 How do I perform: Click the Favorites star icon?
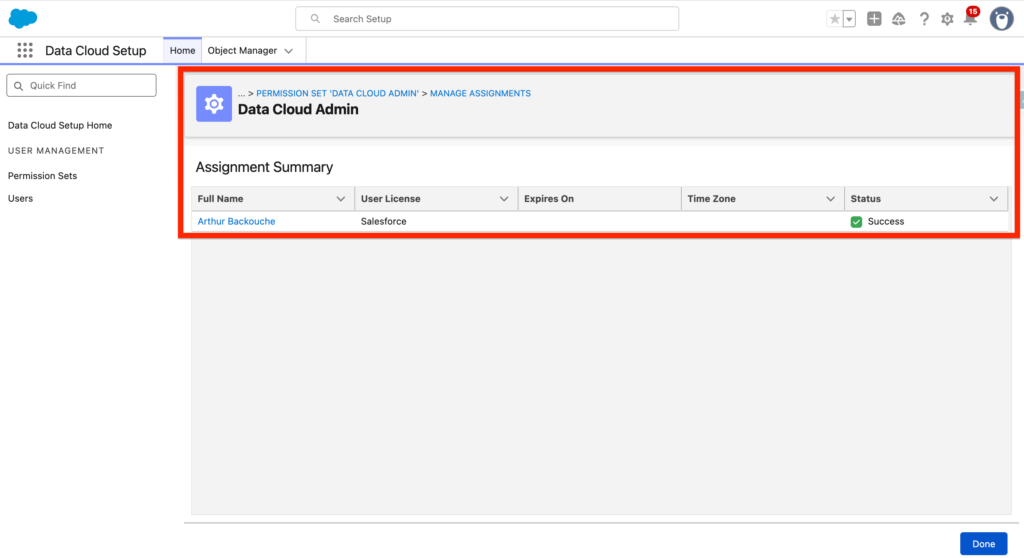[x=834, y=19]
